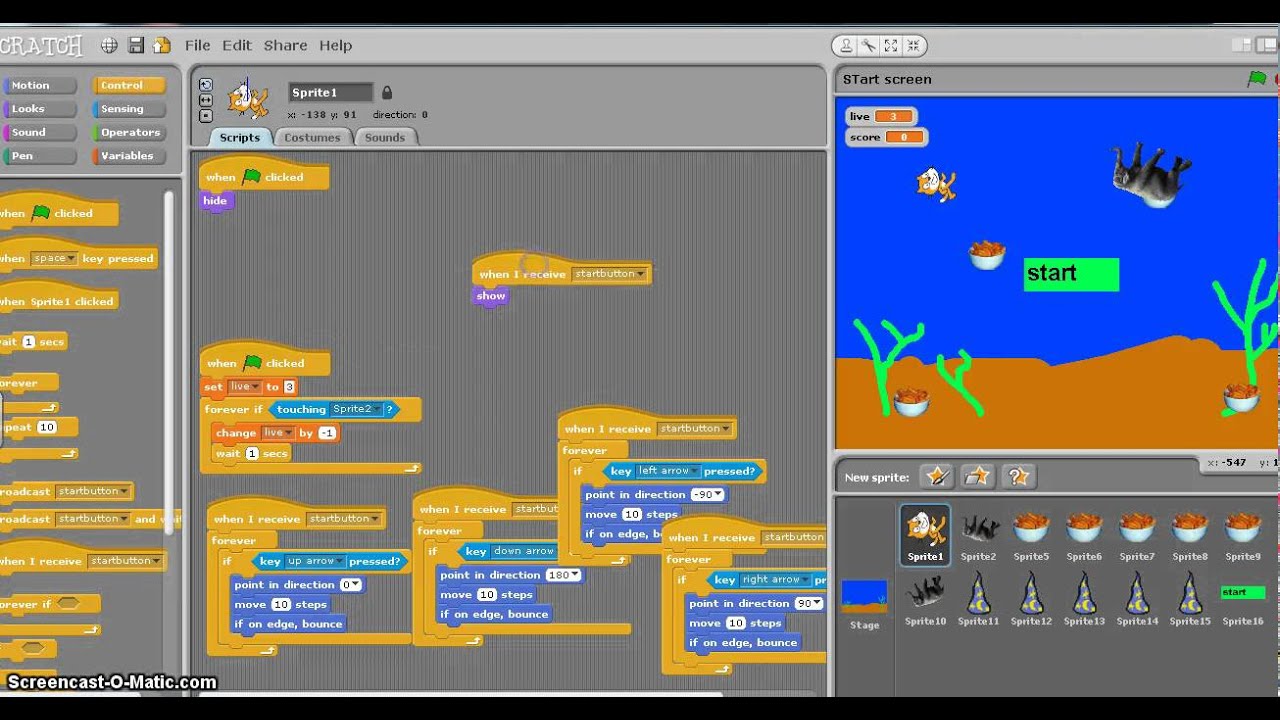The width and height of the screenshot is (1280, 720).
Task: Click the Sprite1 cat image beside name field
Action: [247, 99]
